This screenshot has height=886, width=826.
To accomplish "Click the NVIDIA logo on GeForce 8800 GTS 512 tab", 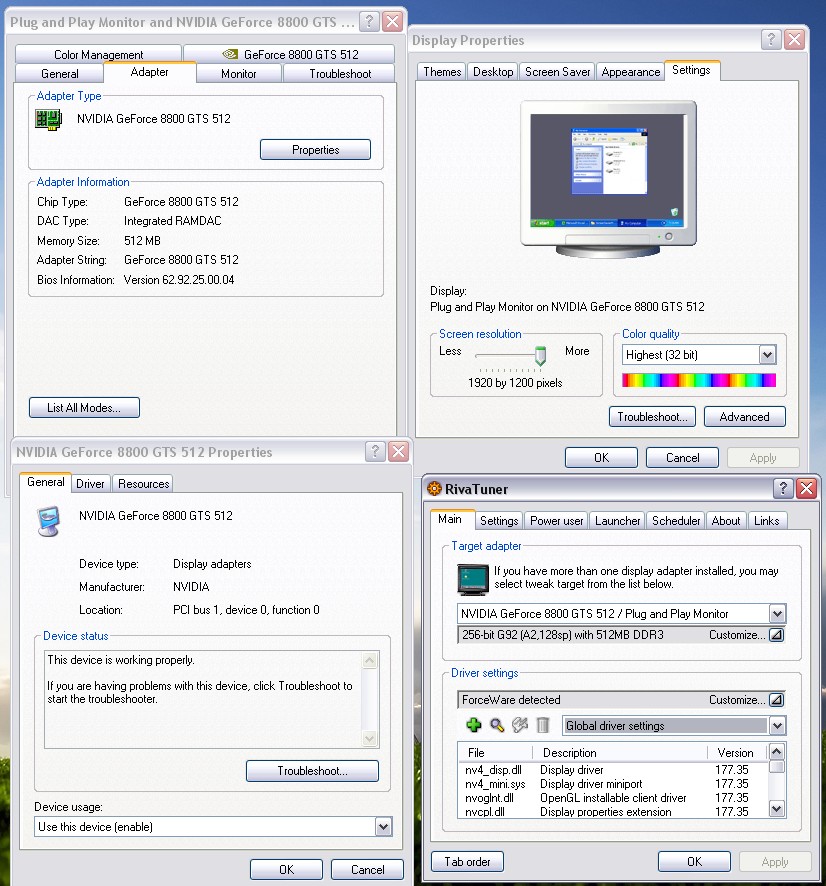I will 230,54.
